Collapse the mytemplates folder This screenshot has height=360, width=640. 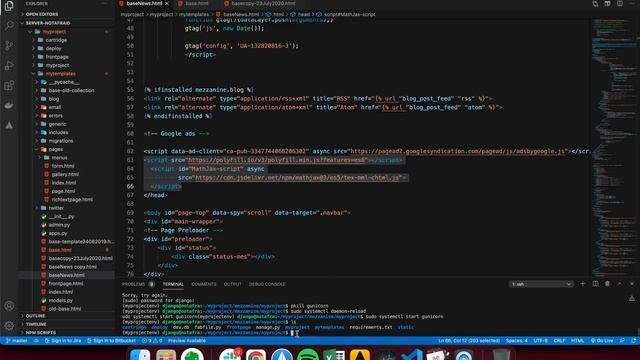60,73
